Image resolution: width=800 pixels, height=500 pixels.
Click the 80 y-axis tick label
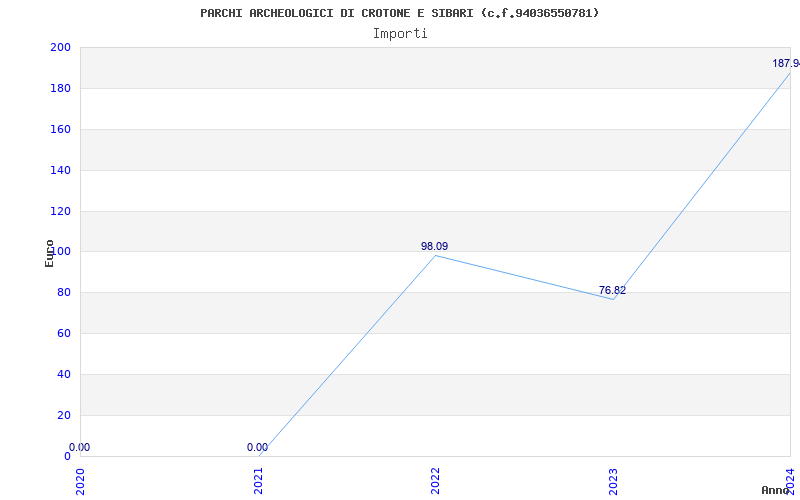(64, 292)
